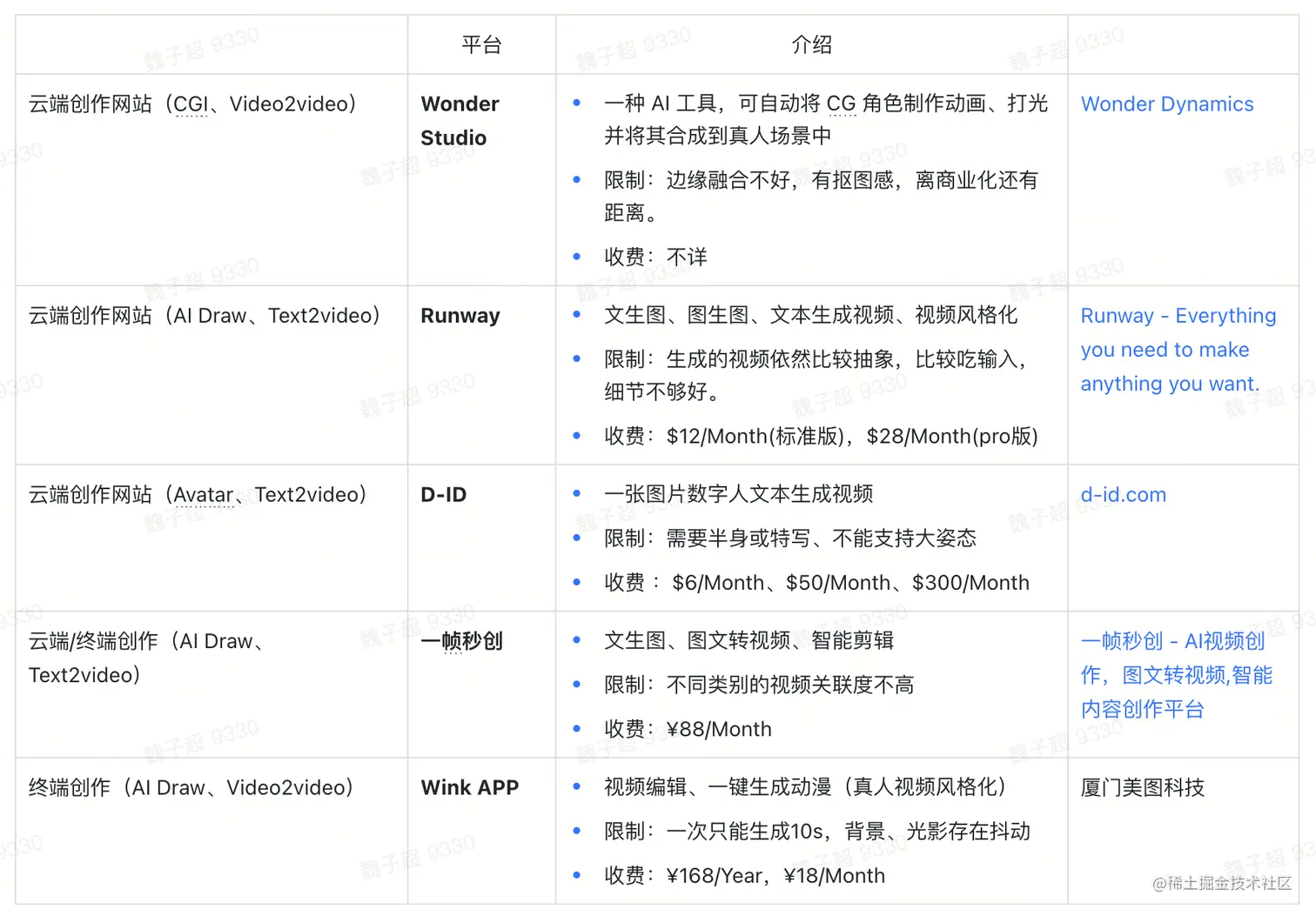Click the line 限制：一次只能生成10s
This screenshot has height=916, width=1316.
click(x=817, y=832)
